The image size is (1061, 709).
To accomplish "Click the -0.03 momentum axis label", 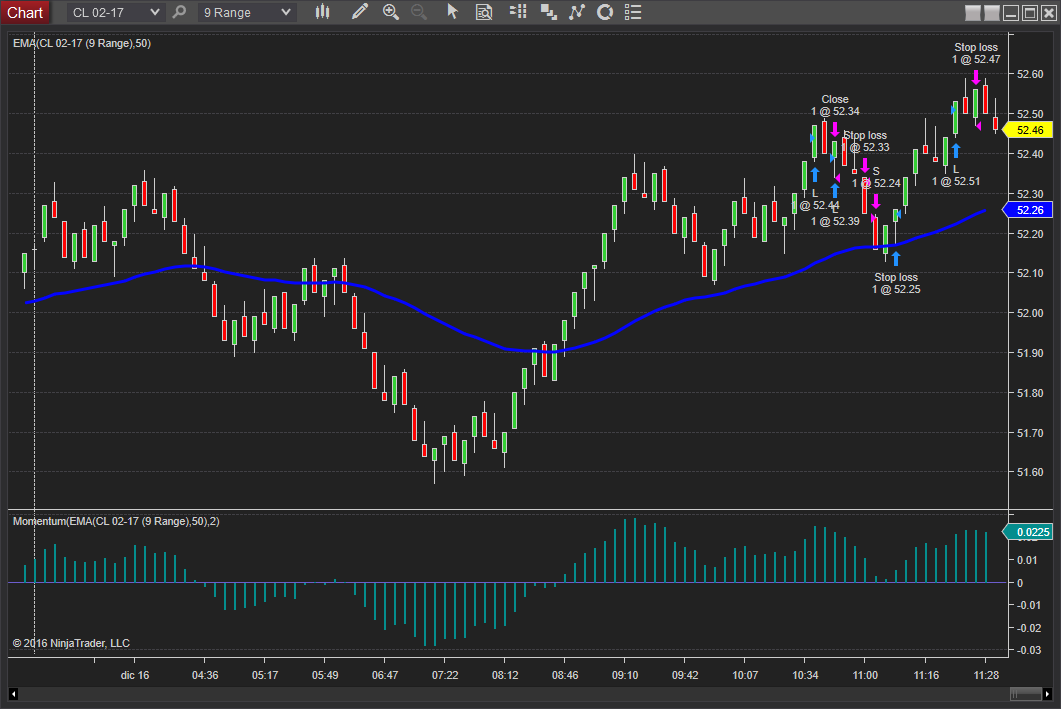I will pyautogui.click(x=1029, y=650).
